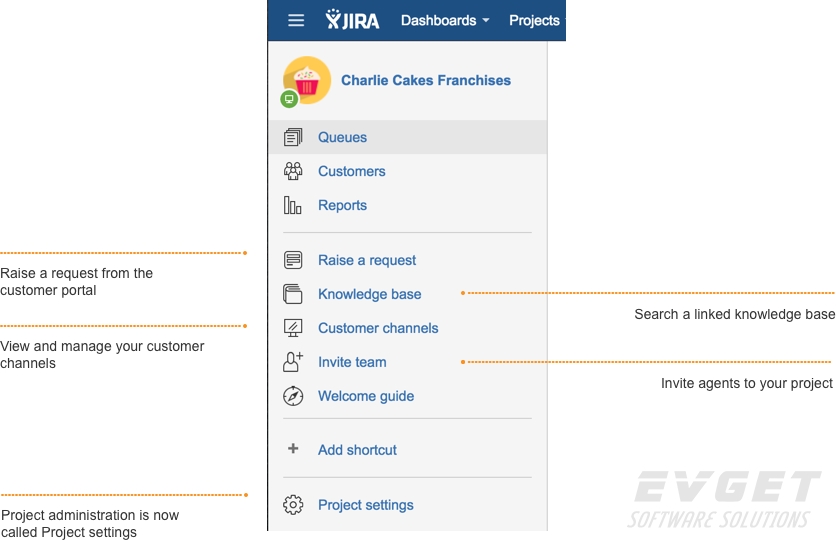
Task: Open the hamburger menu in the header
Action: (296, 21)
